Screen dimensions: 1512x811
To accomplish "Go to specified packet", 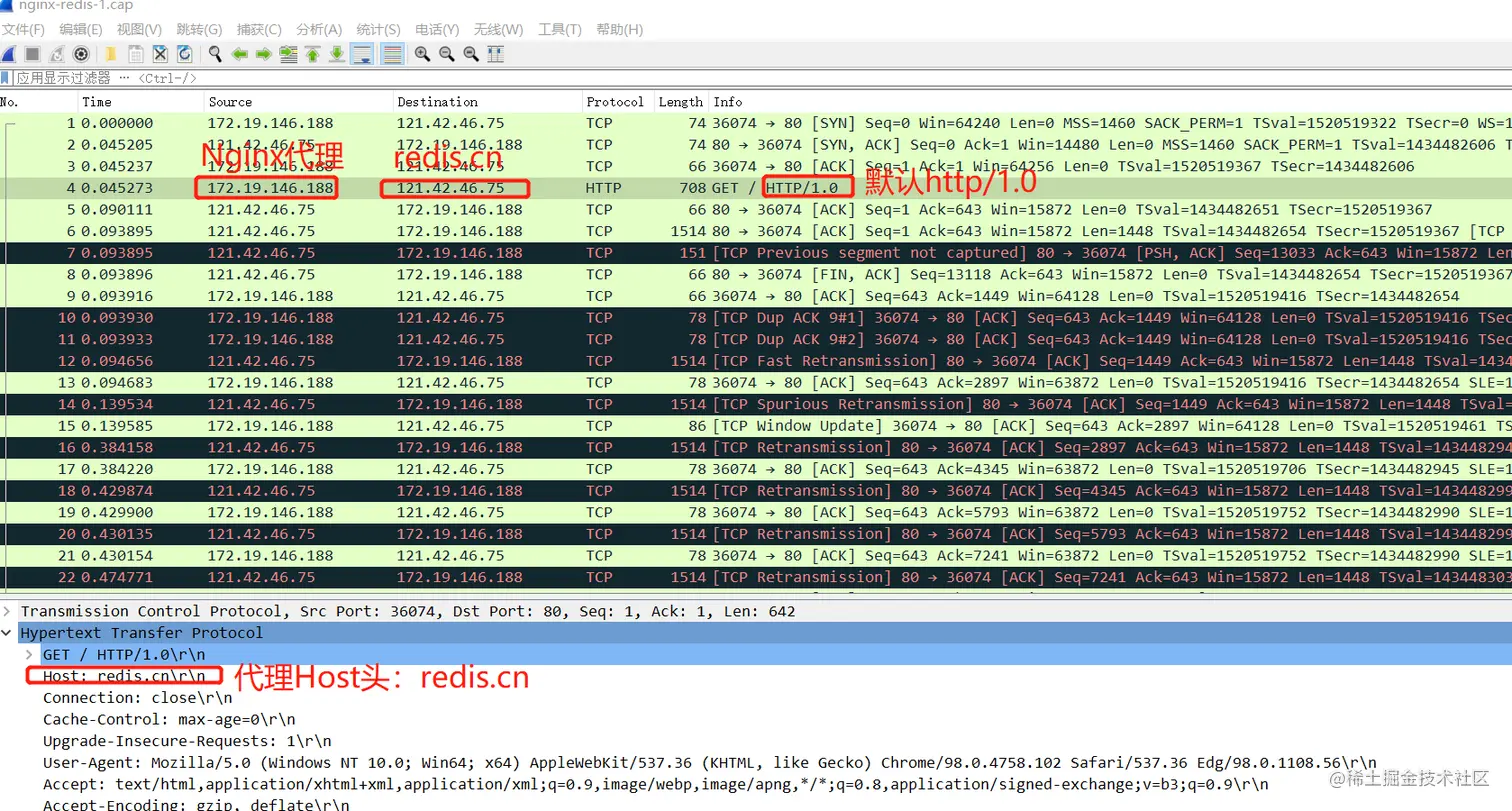I will (289, 54).
